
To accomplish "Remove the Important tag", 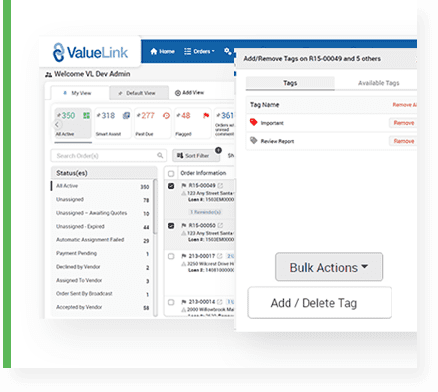I will click(403, 123).
